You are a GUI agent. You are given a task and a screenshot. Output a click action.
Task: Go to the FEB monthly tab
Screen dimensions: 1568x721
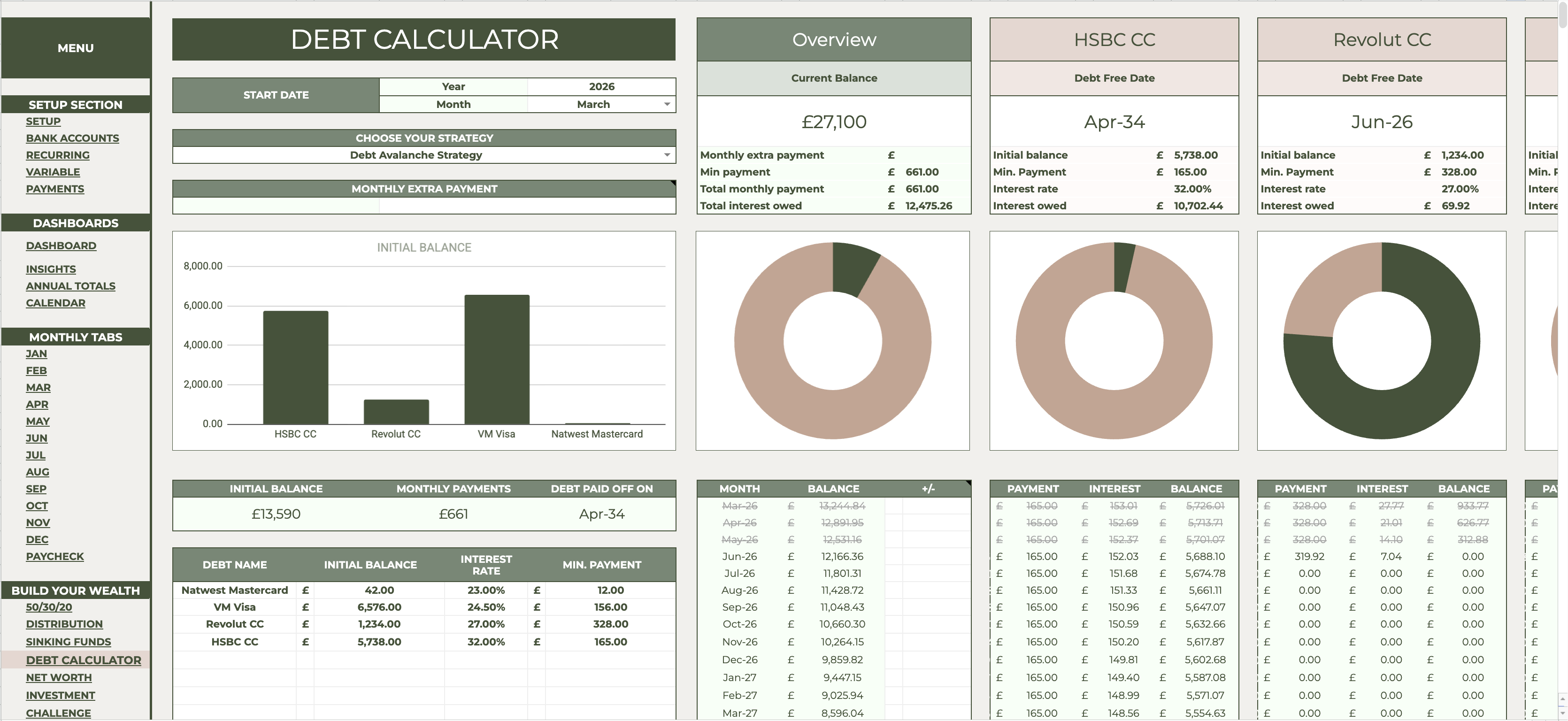tap(36, 370)
